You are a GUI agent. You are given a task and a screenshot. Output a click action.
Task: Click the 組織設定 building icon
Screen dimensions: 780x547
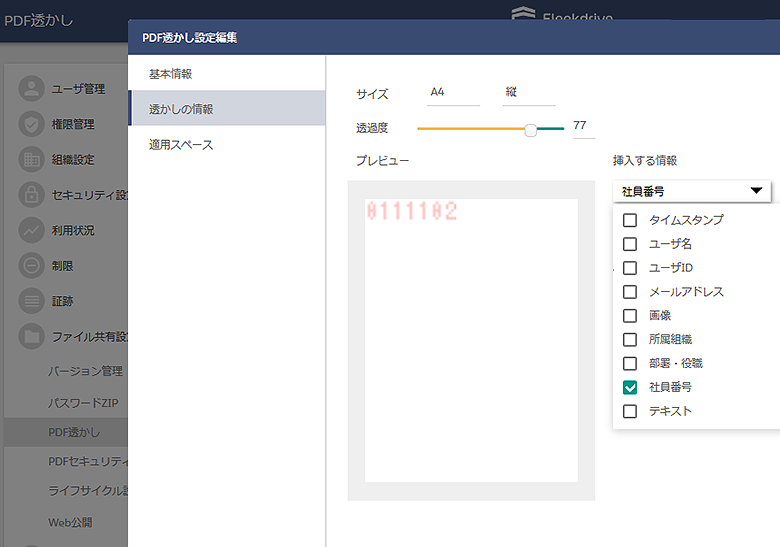(31, 160)
